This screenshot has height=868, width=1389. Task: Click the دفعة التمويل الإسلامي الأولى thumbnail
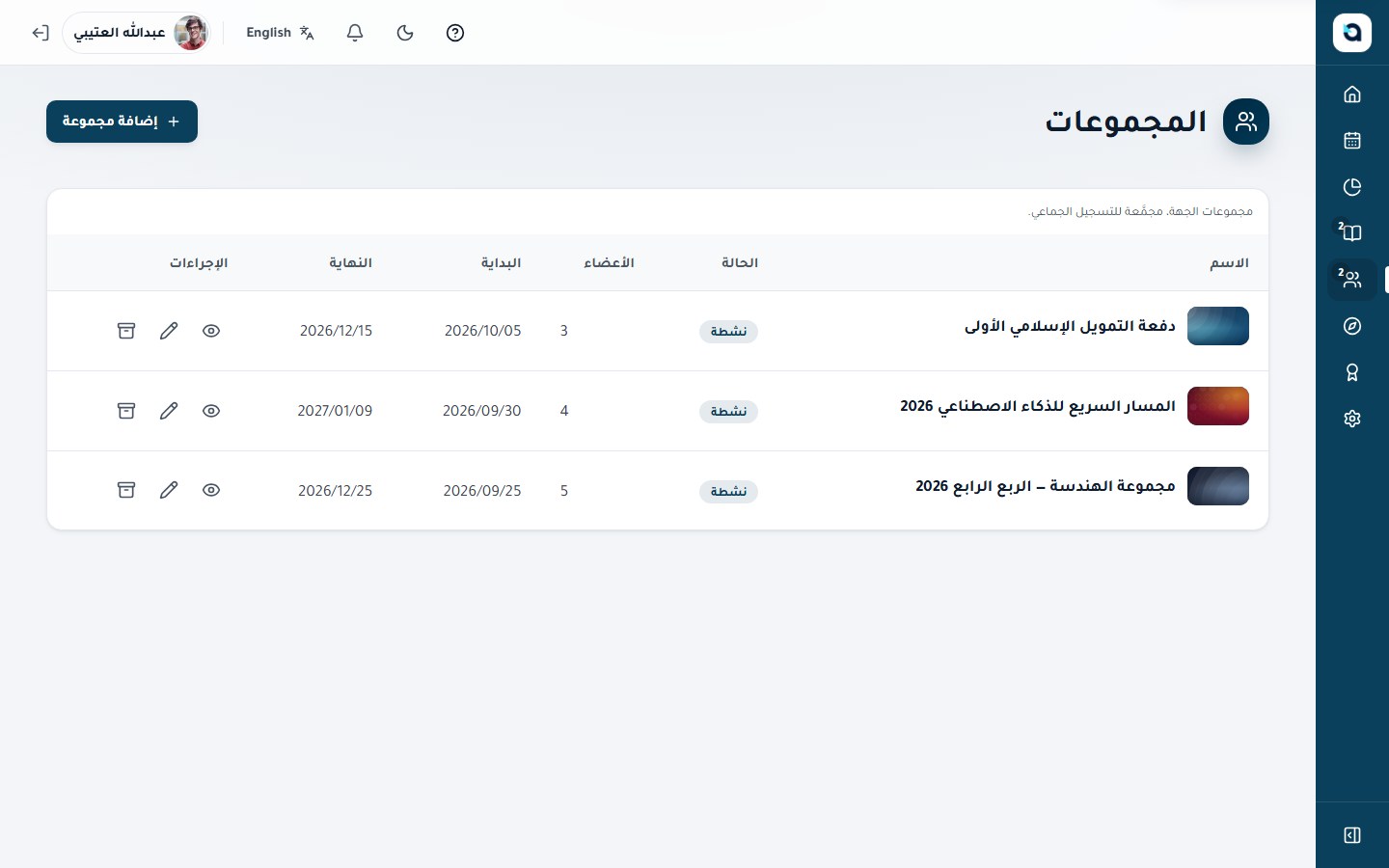tap(1218, 326)
